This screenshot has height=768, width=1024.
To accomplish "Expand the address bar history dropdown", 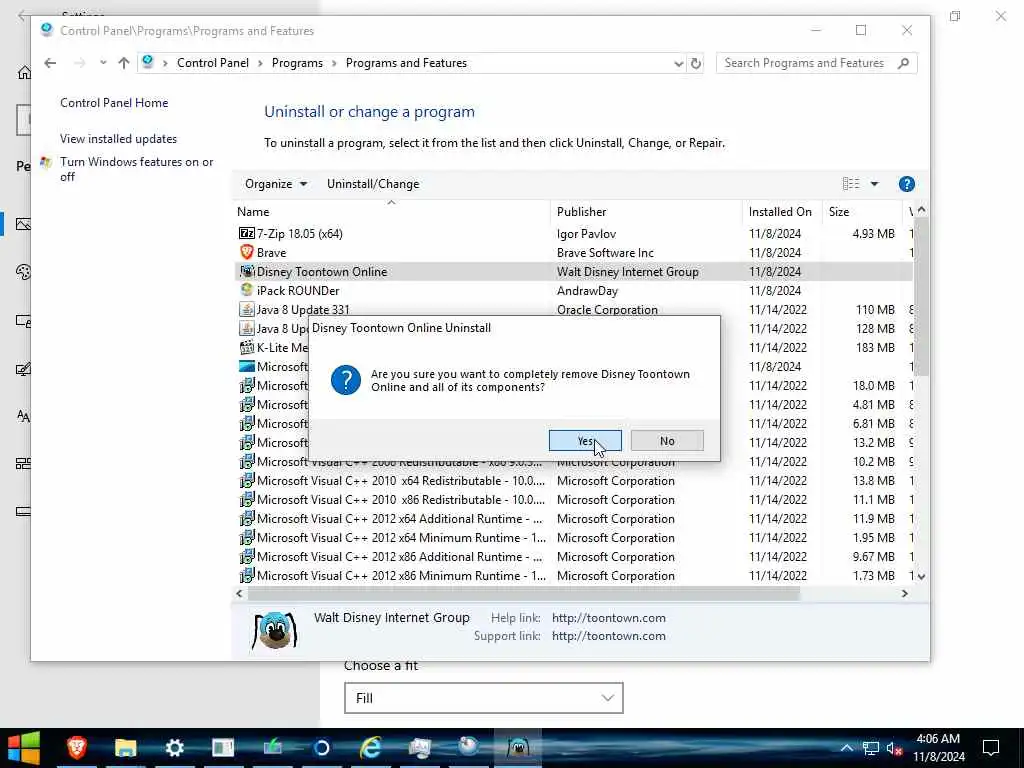I will (x=678, y=63).
